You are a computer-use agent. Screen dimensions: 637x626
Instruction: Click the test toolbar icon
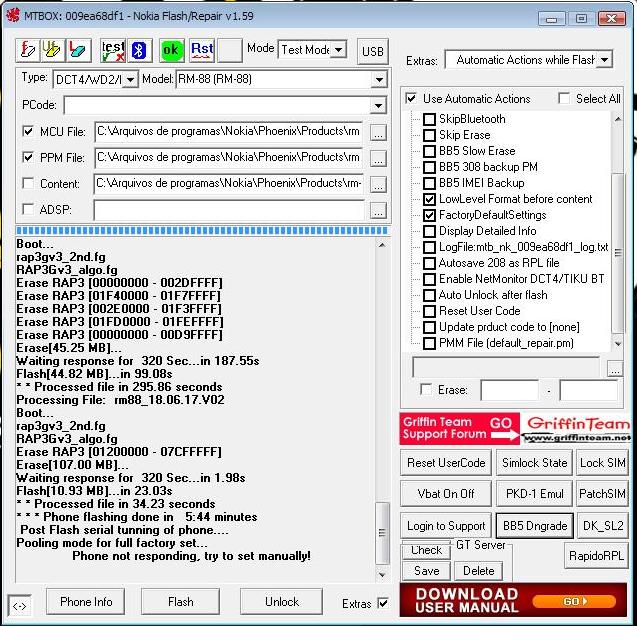click(x=113, y=50)
